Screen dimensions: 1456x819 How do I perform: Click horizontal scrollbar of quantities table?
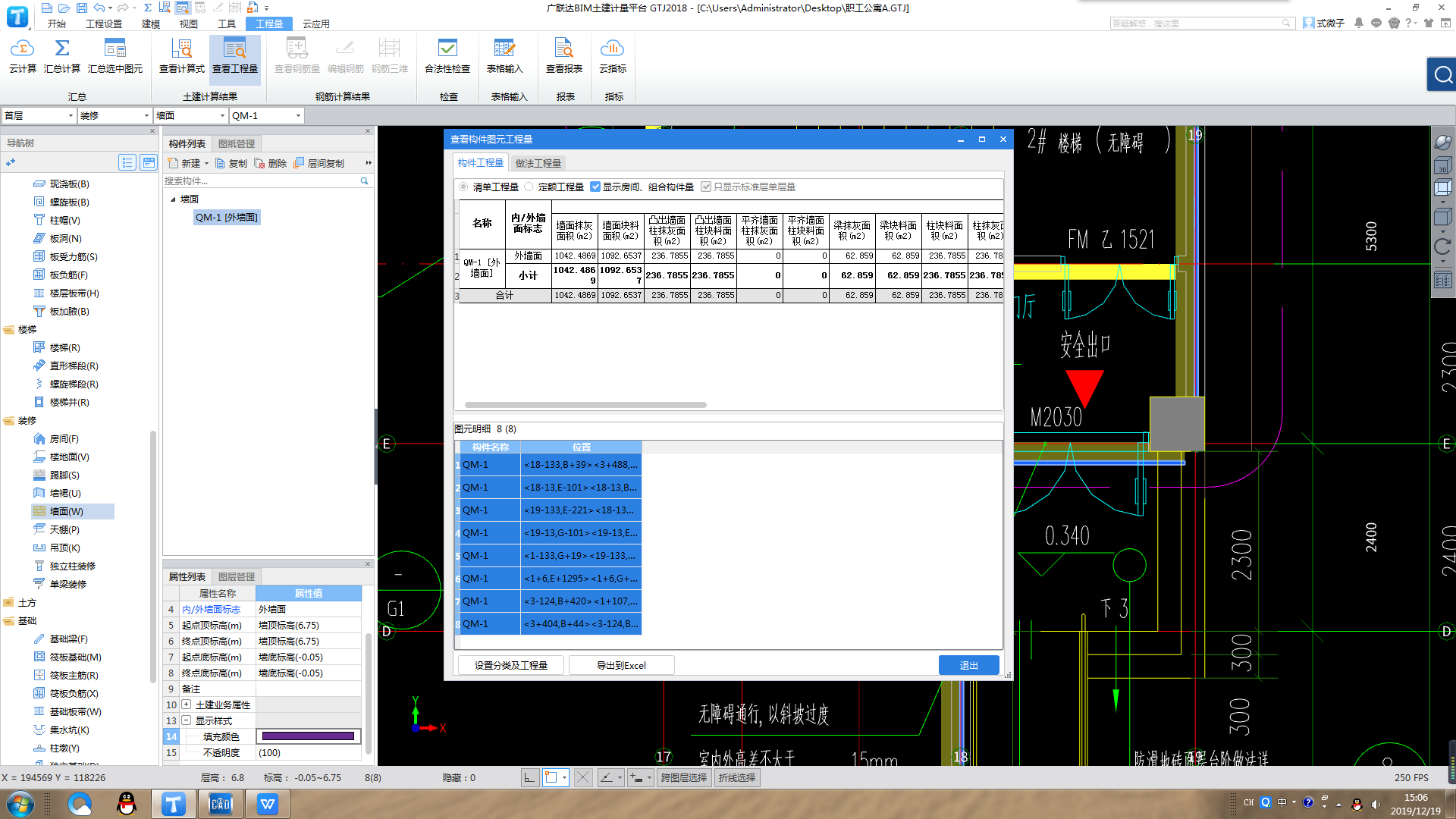(x=585, y=405)
